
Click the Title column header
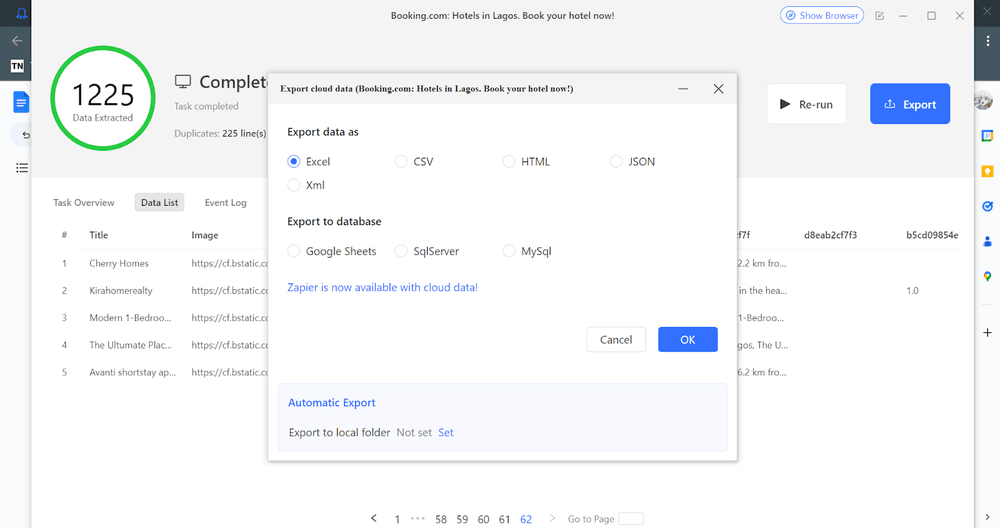pos(98,235)
